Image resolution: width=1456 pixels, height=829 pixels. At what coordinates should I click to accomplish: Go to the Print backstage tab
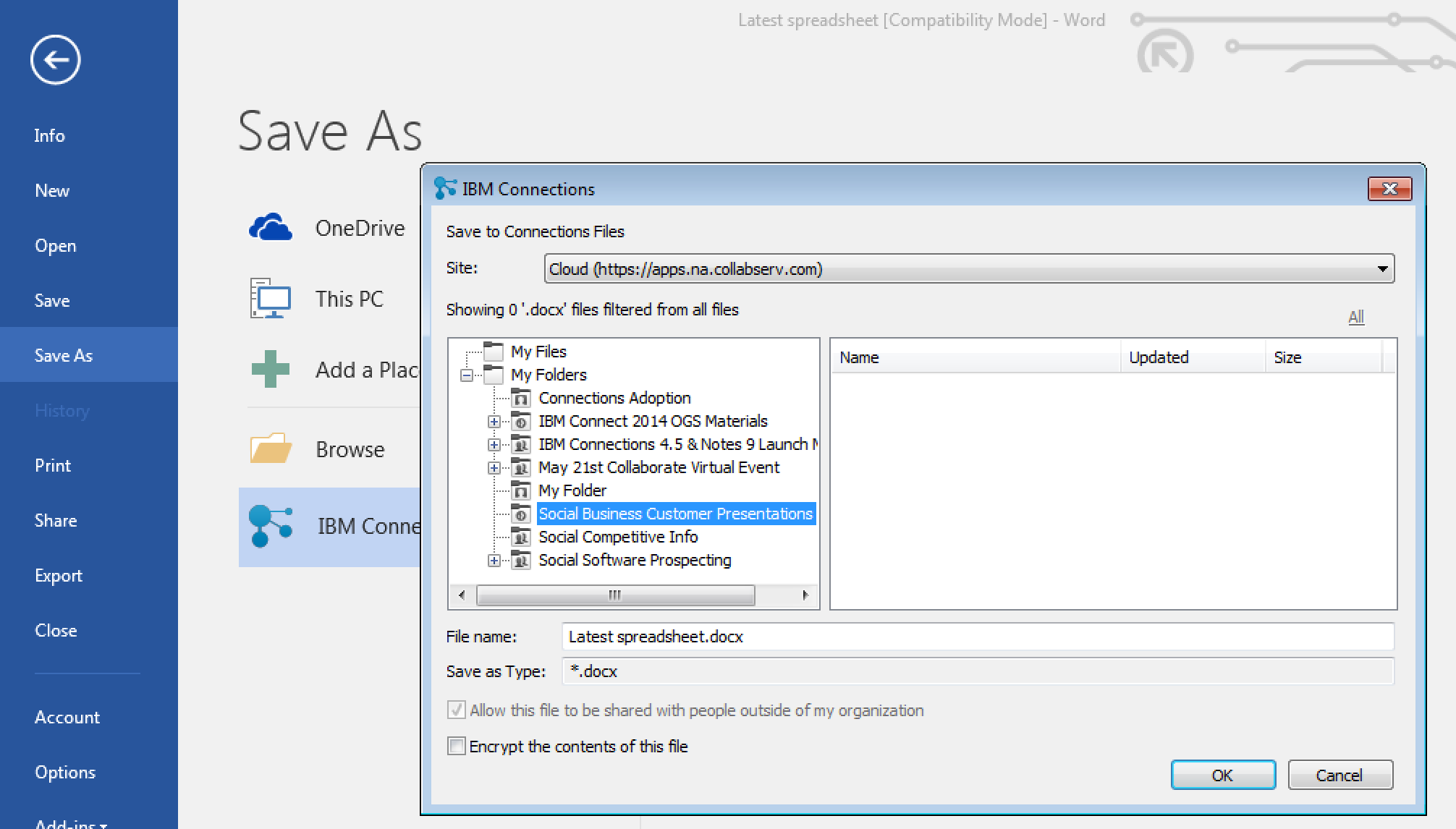(53, 465)
